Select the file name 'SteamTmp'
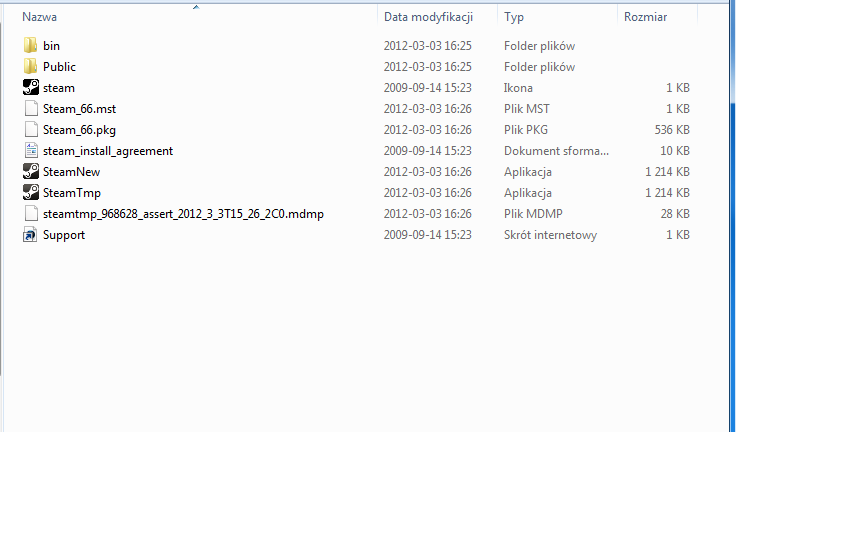The height and width of the screenshot is (540, 864). click(x=72, y=193)
